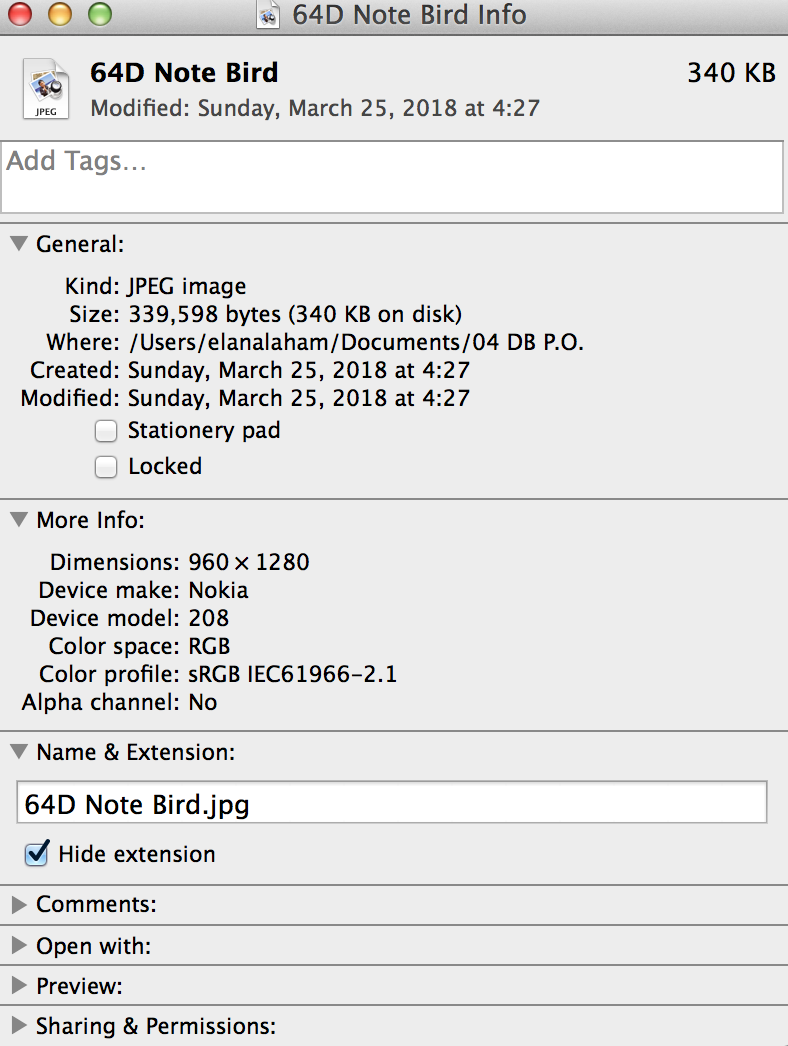Collapse the General section triangle
This screenshot has width=788, height=1046.
[x=19, y=243]
